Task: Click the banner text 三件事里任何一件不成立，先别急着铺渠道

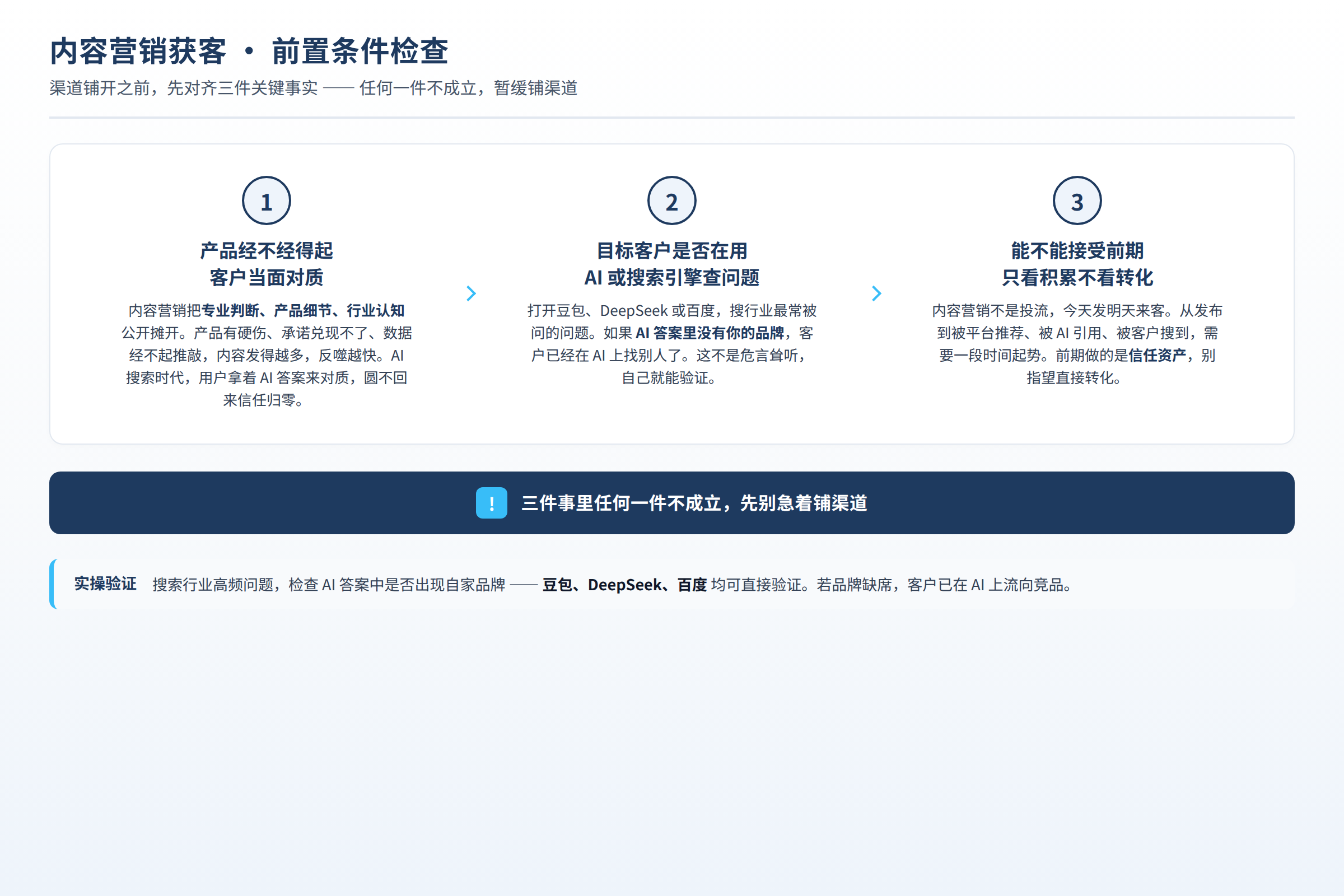Action: [694, 503]
